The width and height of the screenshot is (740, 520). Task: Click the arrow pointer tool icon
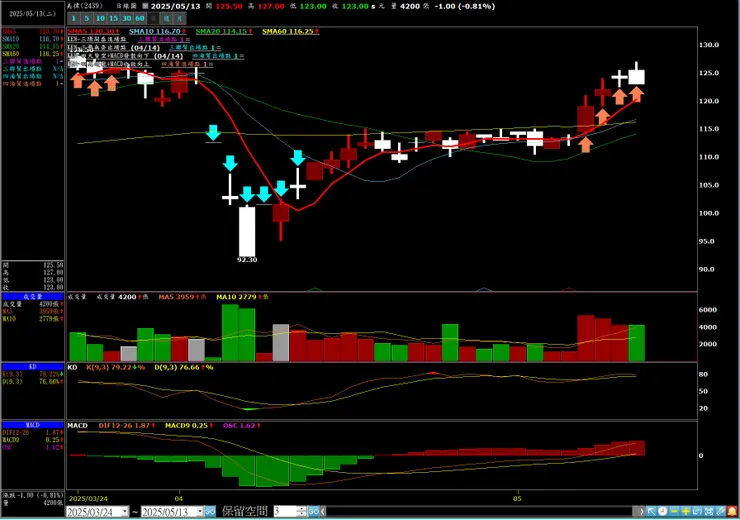coord(651,512)
